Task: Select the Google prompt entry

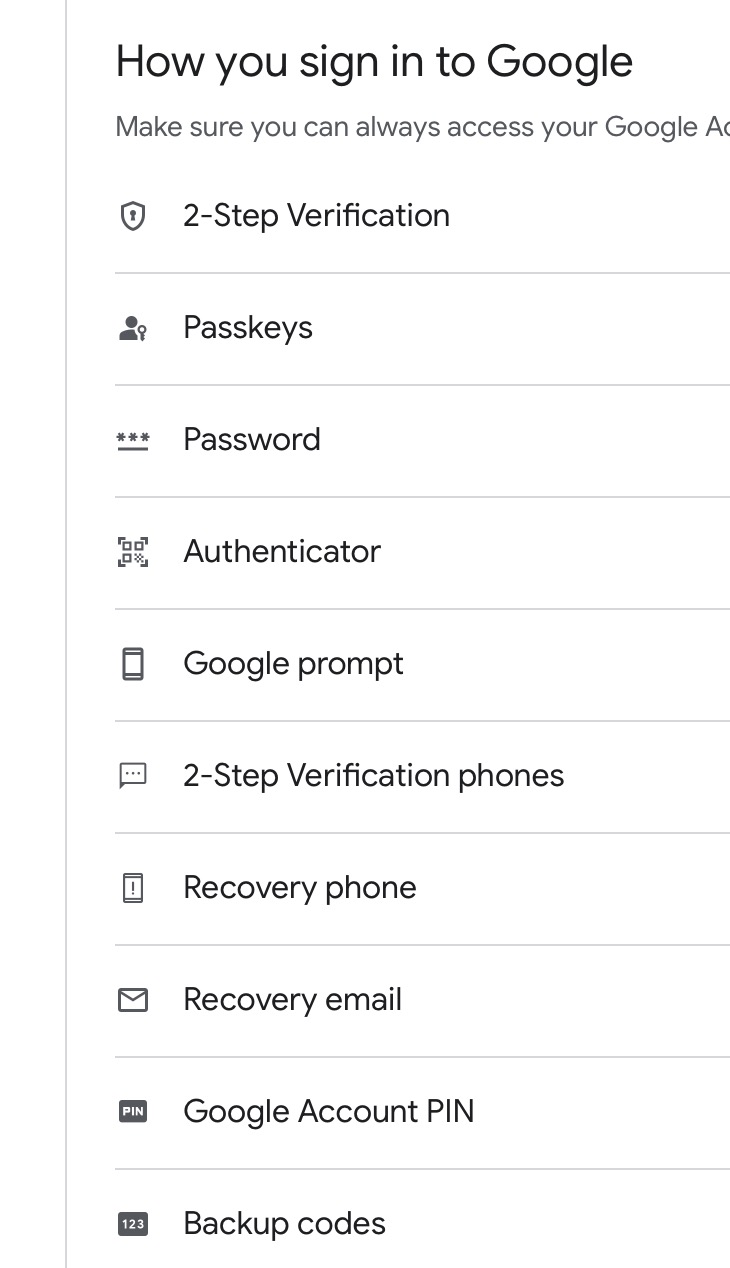Action: (422, 665)
